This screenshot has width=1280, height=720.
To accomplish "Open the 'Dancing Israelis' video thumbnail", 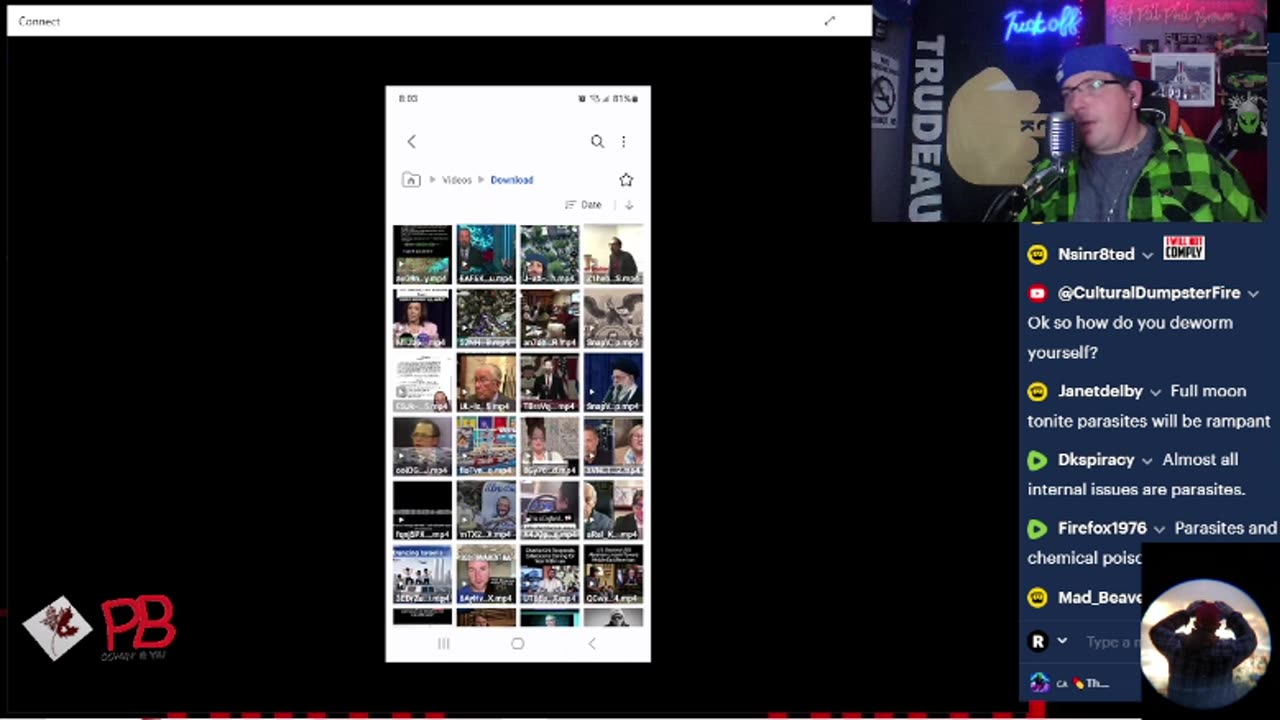I will pyautogui.click(x=422, y=574).
